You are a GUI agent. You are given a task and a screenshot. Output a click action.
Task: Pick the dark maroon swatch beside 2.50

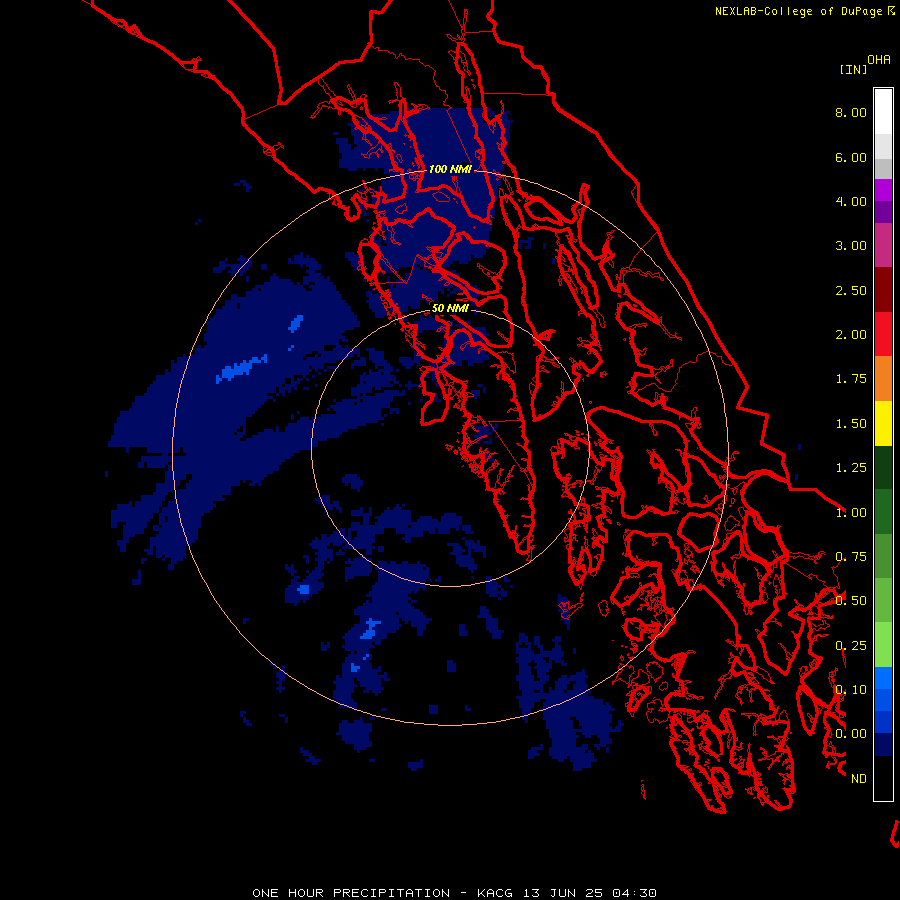pyautogui.click(x=883, y=290)
